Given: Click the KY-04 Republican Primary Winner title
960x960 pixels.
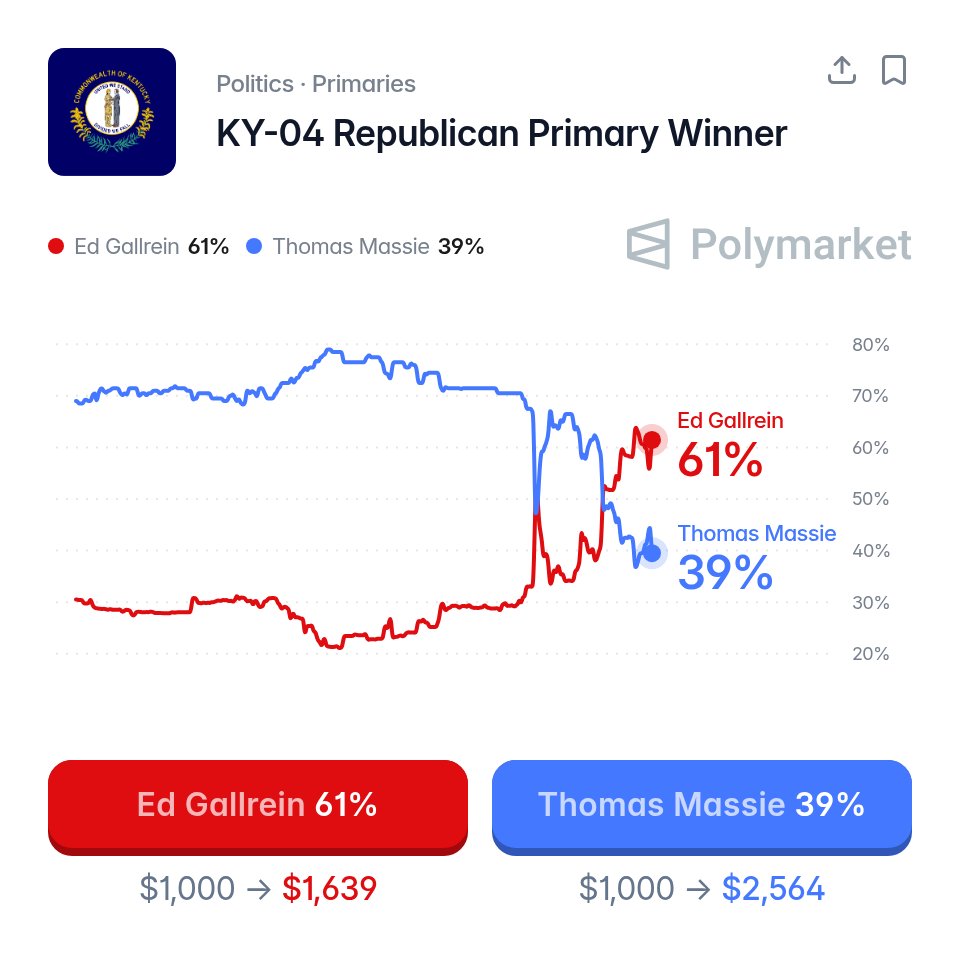Looking at the screenshot, I should pyautogui.click(x=501, y=133).
